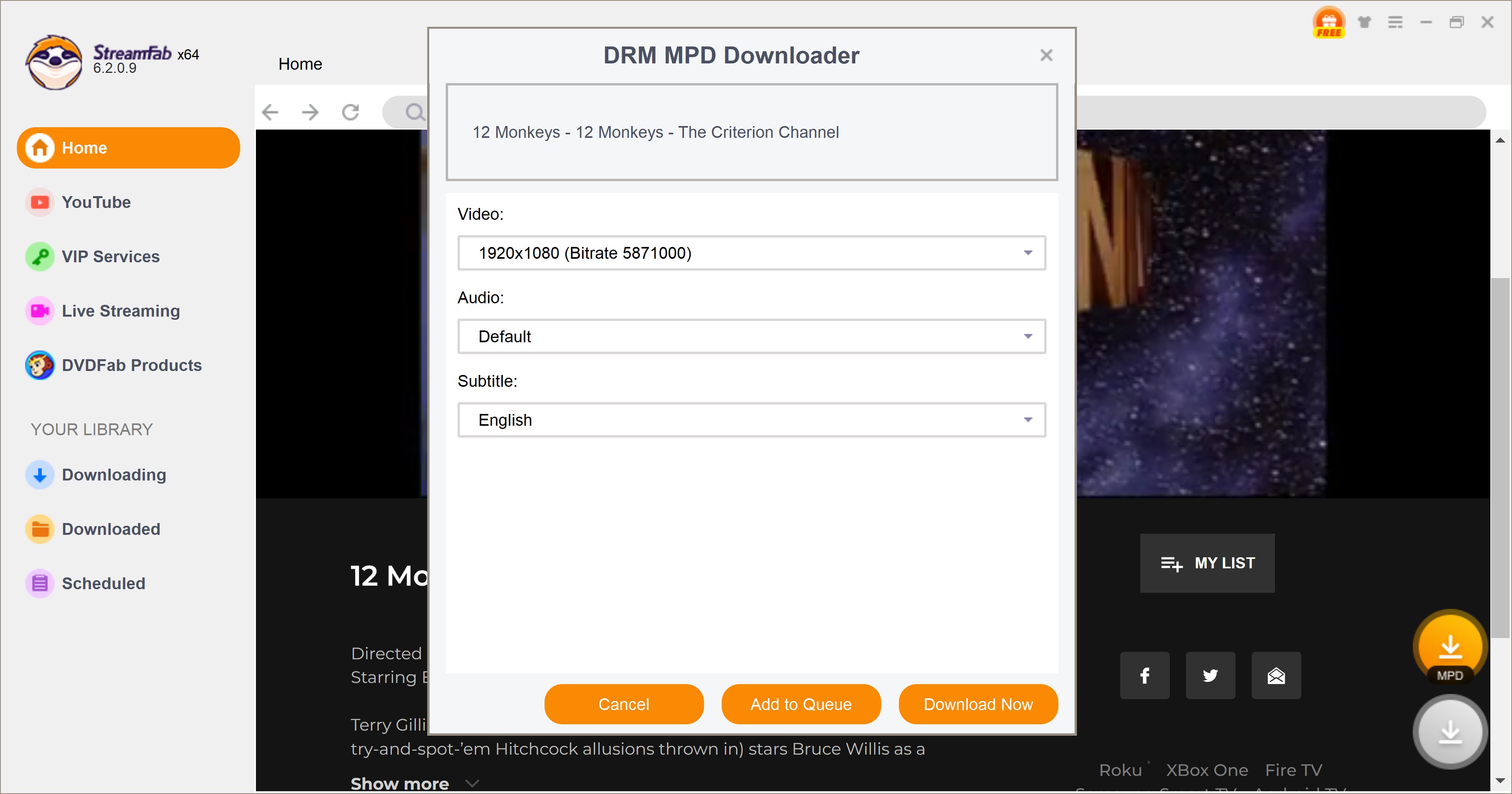Open the Scheduled library list

click(103, 583)
